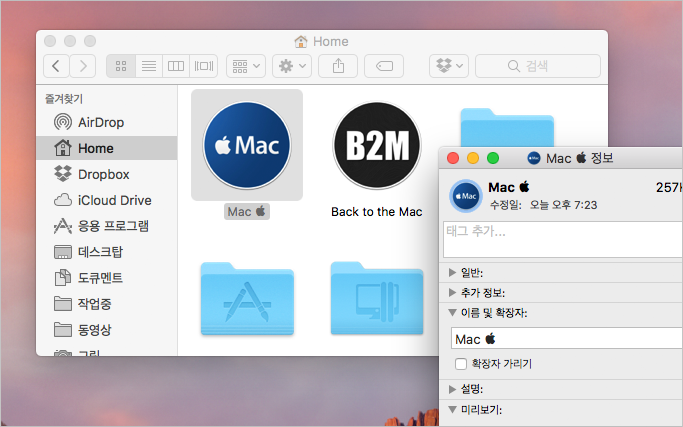The image size is (683, 427).
Task: Click the 수정일 modified date text
Action: (543, 205)
